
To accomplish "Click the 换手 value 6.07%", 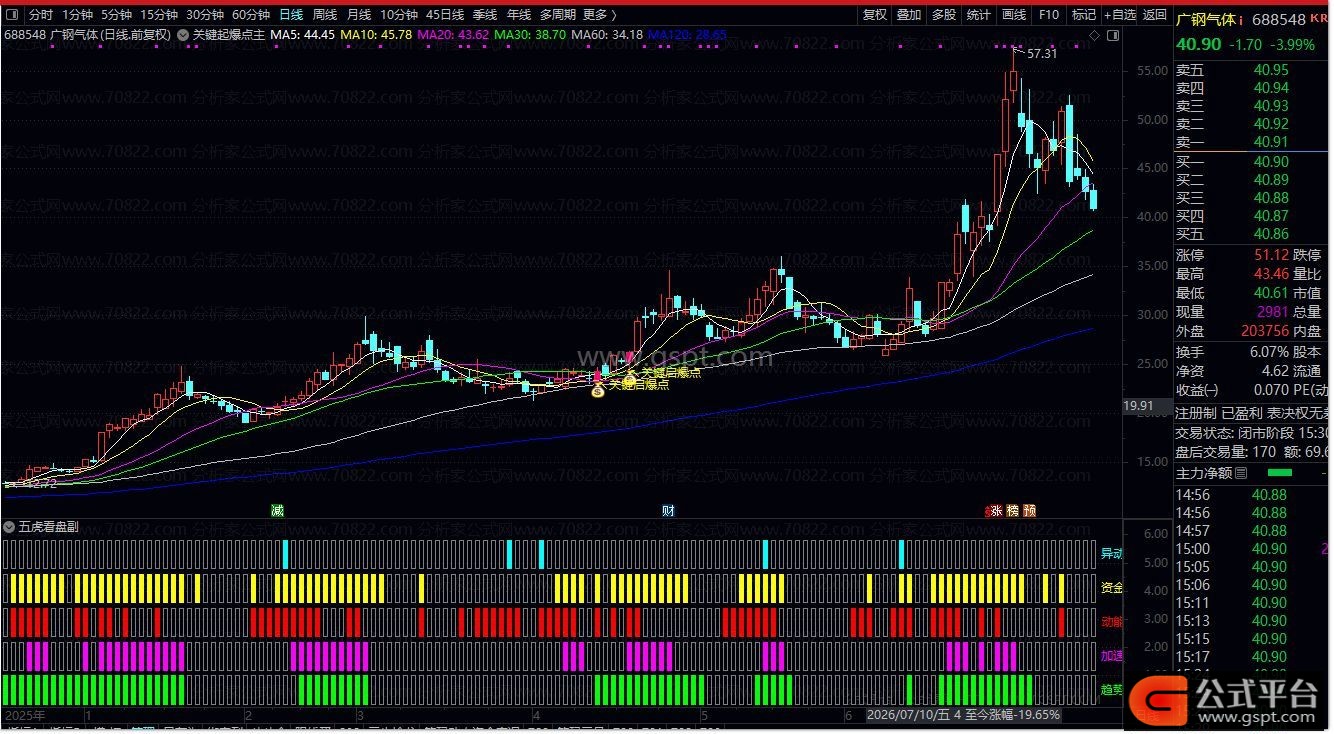I will click(x=1270, y=352).
